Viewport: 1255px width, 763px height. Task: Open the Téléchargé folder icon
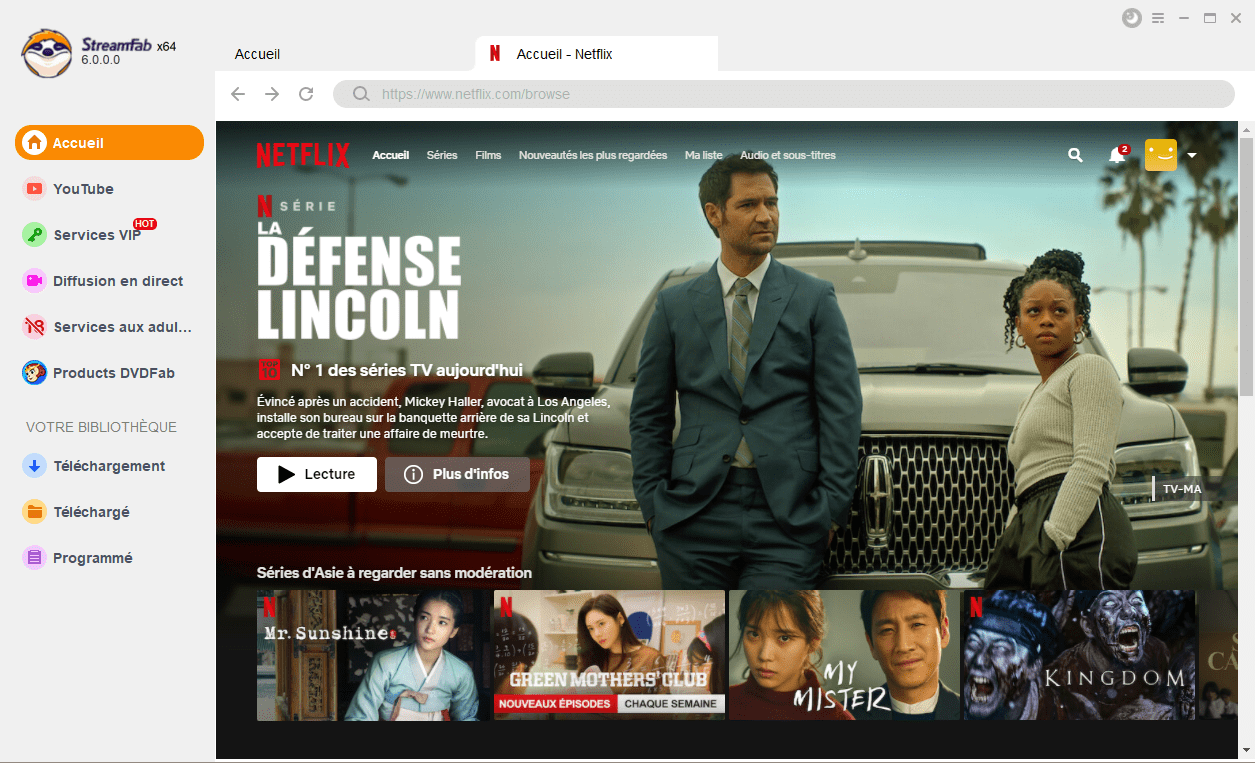coord(35,512)
